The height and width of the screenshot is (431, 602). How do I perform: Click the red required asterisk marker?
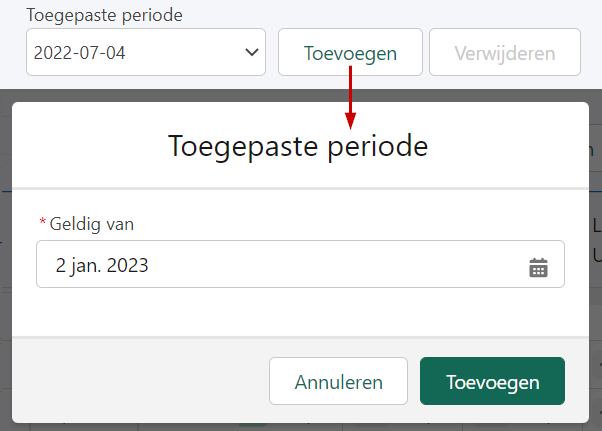(x=43, y=222)
